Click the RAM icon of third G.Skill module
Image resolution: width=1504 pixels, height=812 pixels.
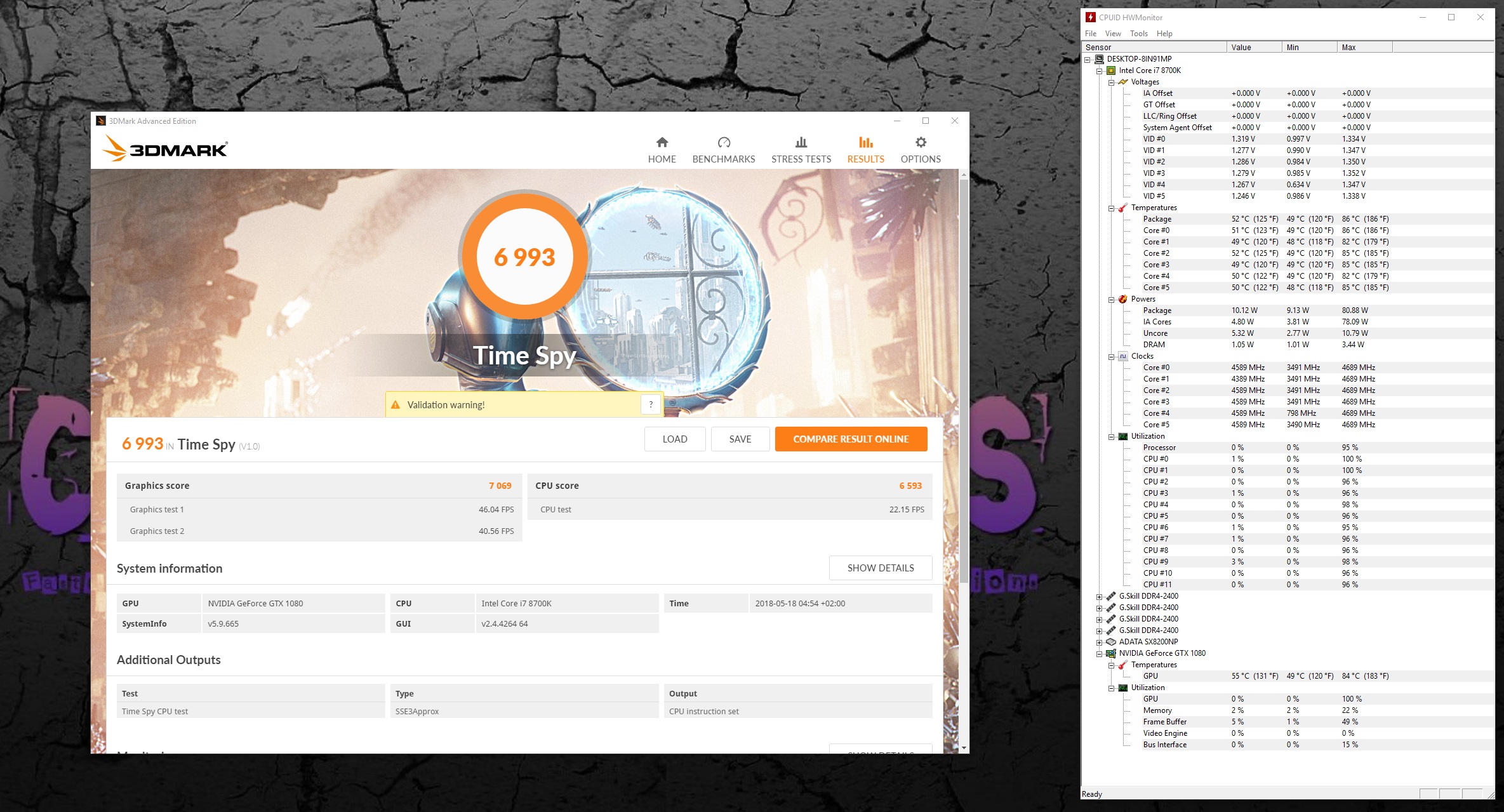pos(1111,619)
